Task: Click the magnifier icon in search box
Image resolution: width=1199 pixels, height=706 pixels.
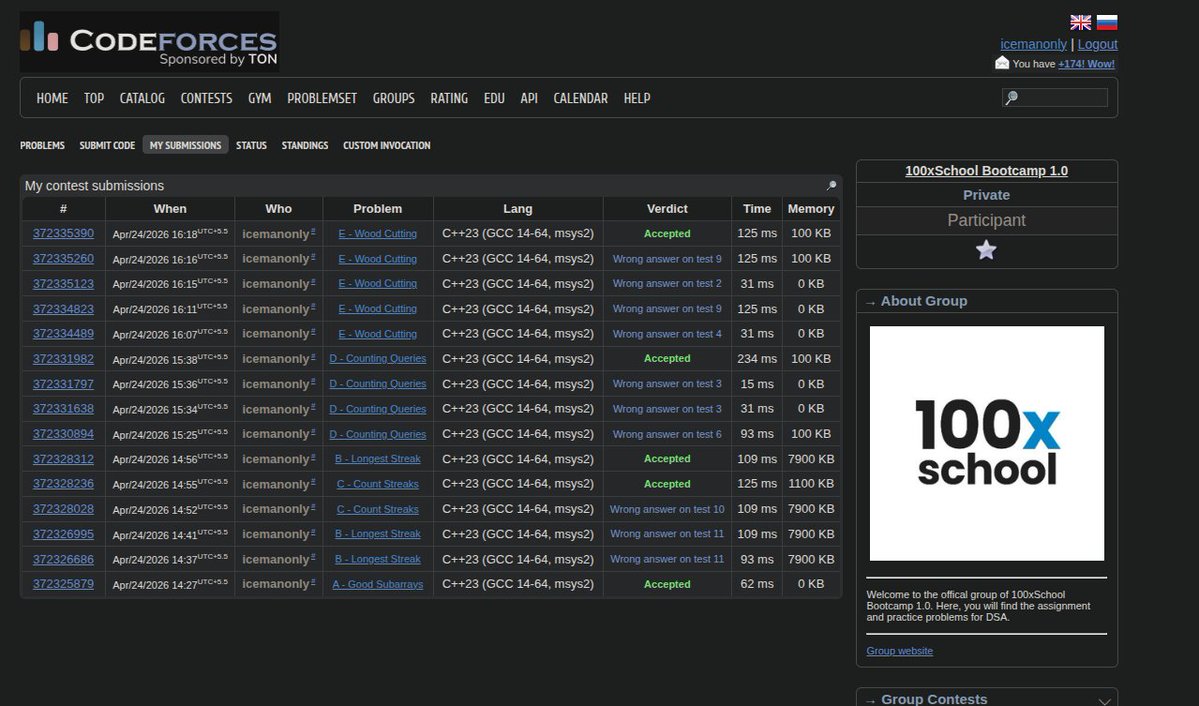Action: 1012,98
